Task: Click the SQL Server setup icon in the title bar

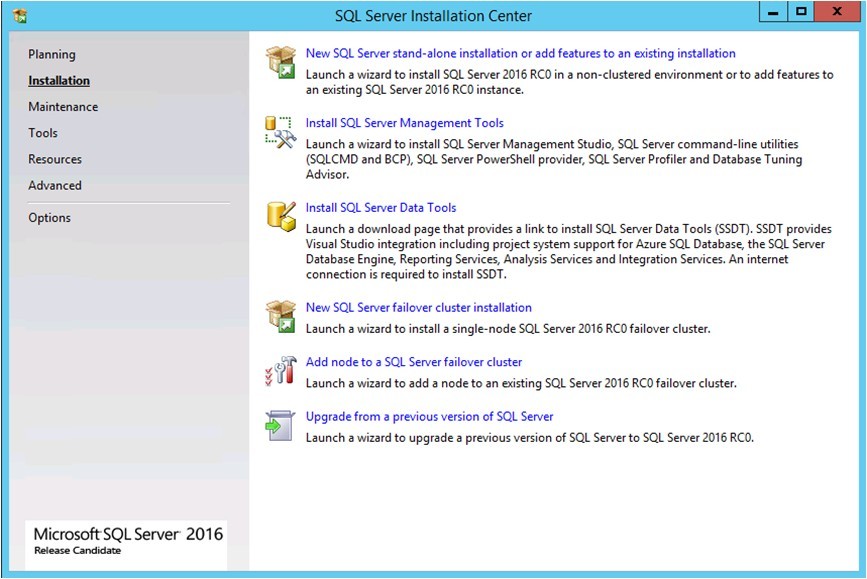Action: (x=20, y=16)
